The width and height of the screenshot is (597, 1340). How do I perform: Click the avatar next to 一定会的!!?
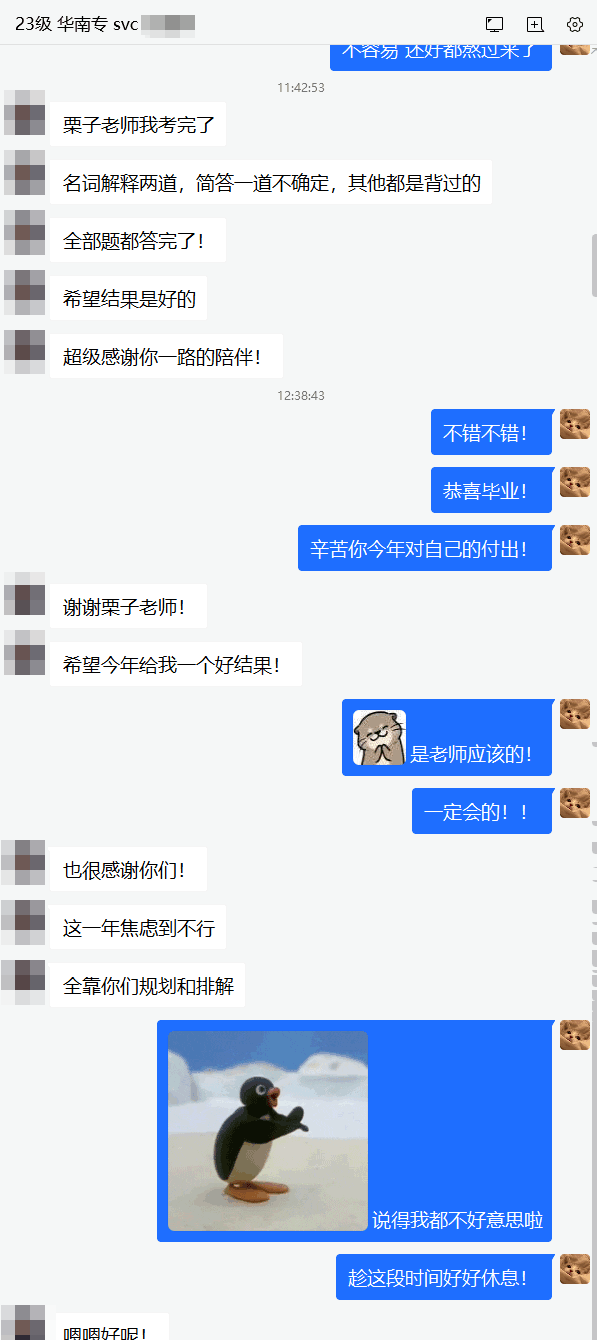click(x=575, y=803)
